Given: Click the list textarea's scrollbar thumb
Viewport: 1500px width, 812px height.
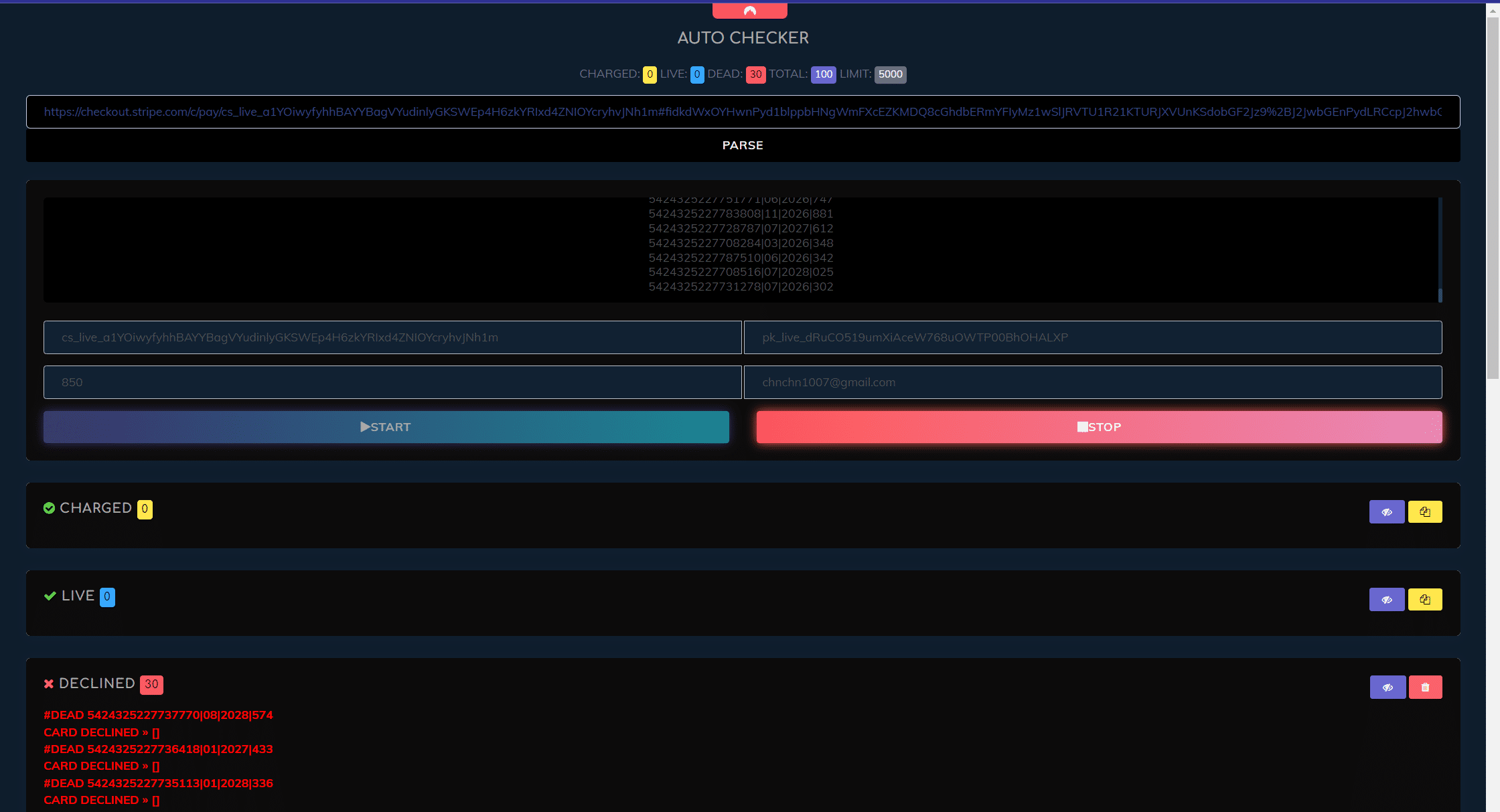Looking at the screenshot, I should click(1440, 295).
